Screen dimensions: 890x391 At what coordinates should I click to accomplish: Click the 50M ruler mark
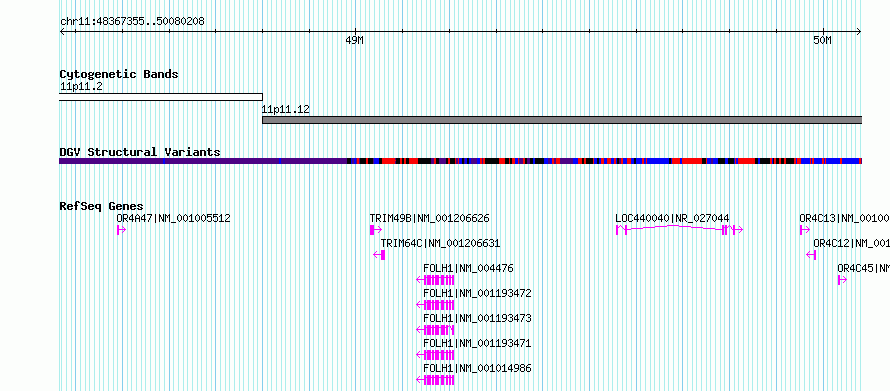[822, 40]
